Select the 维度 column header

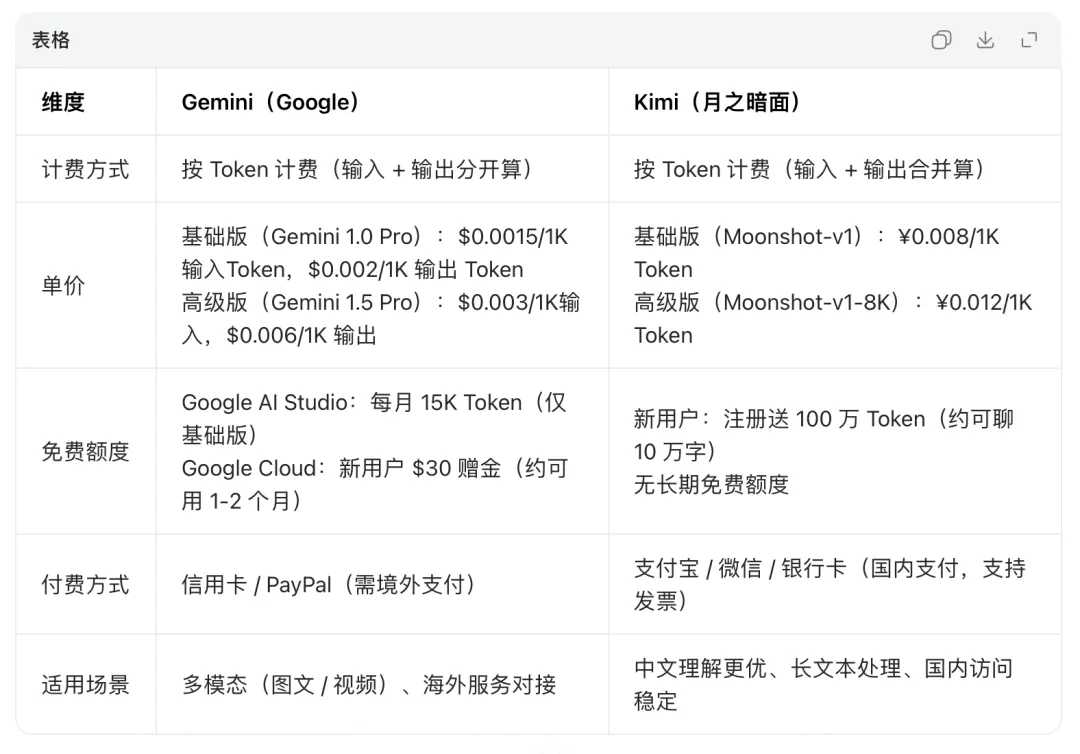tap(63, 102)
